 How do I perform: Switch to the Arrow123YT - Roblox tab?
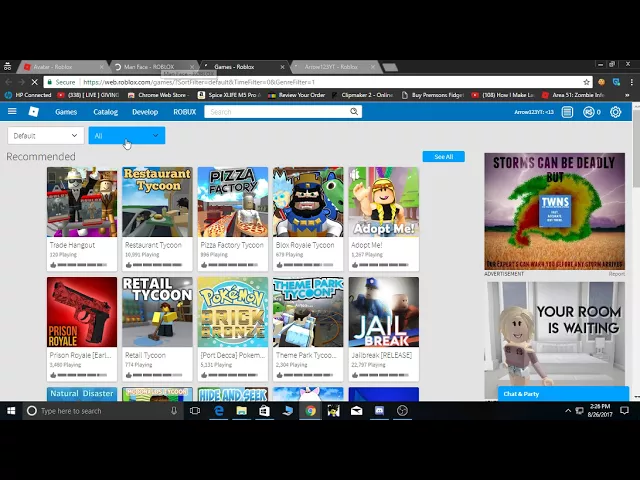(333, 67)
